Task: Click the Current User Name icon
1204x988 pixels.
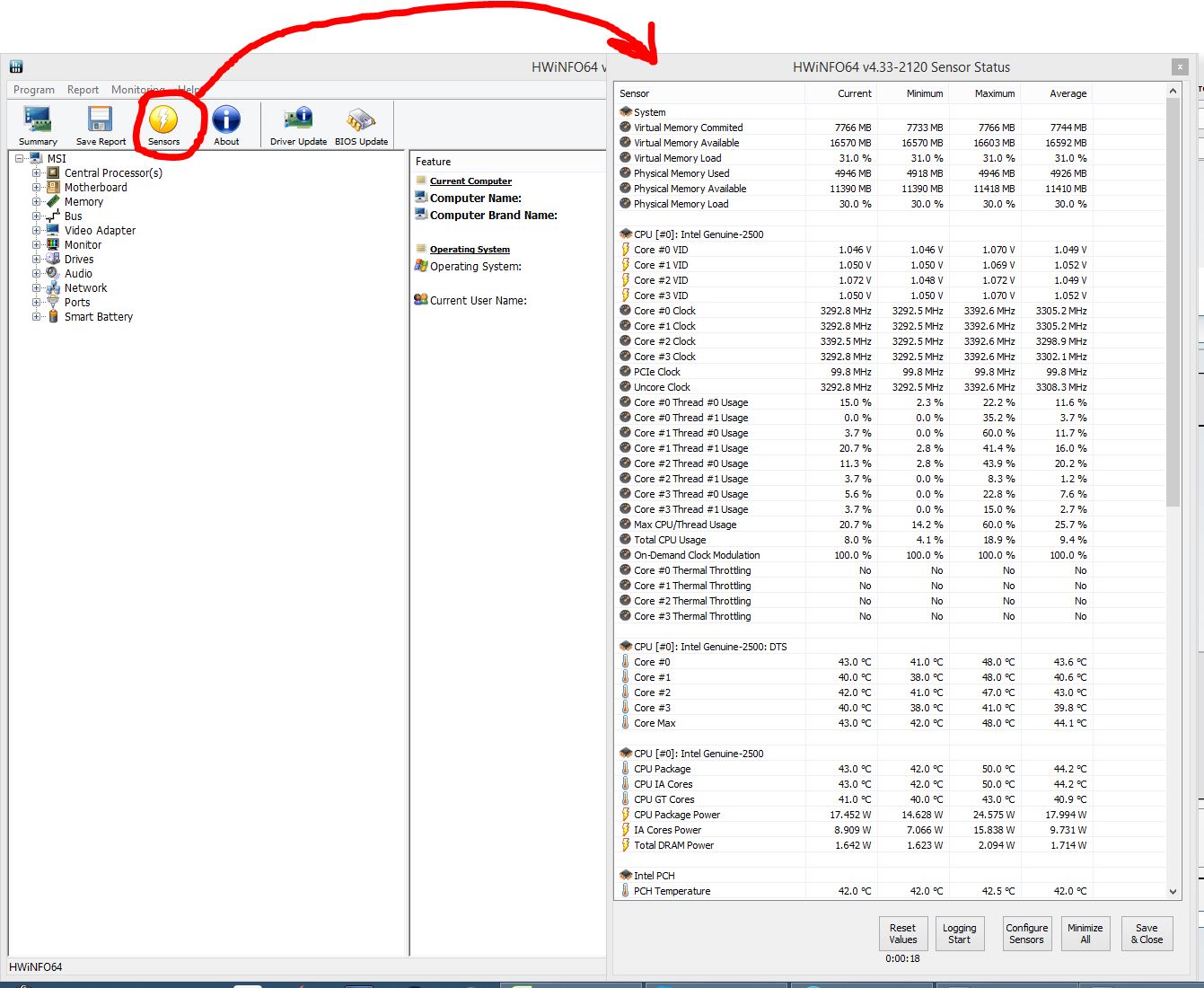Action: [x=420, y=300]
